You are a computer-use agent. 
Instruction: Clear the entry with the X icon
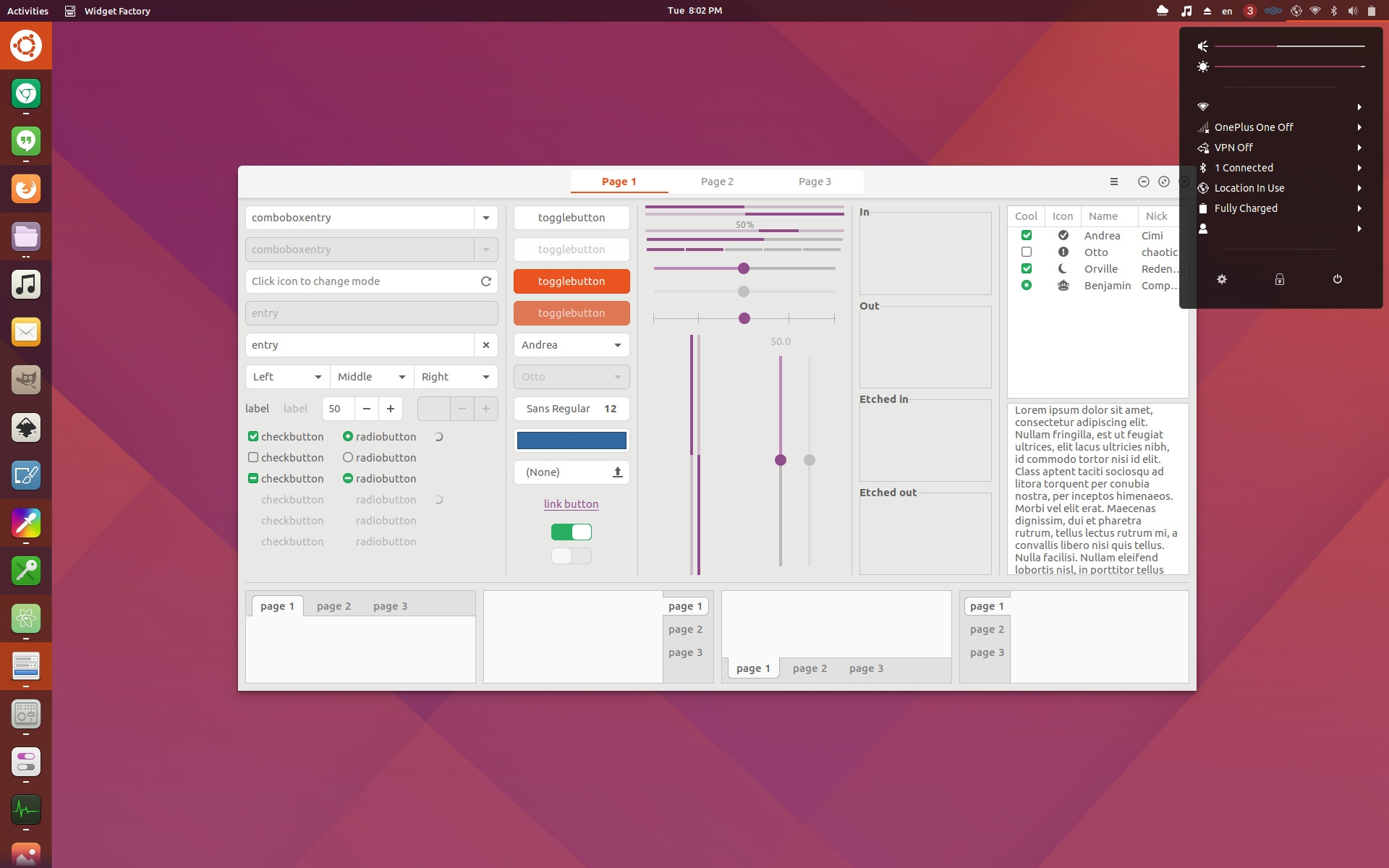point(486,345)
